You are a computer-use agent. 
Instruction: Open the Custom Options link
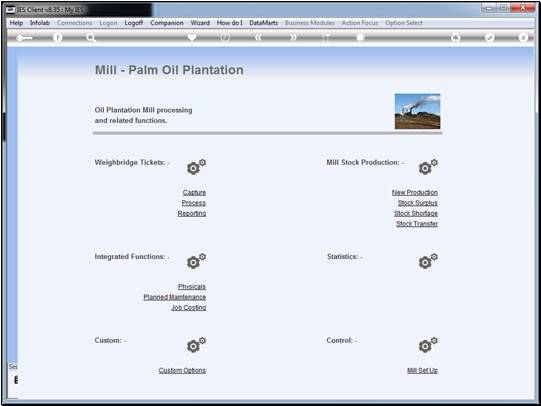tap(182, 370)
